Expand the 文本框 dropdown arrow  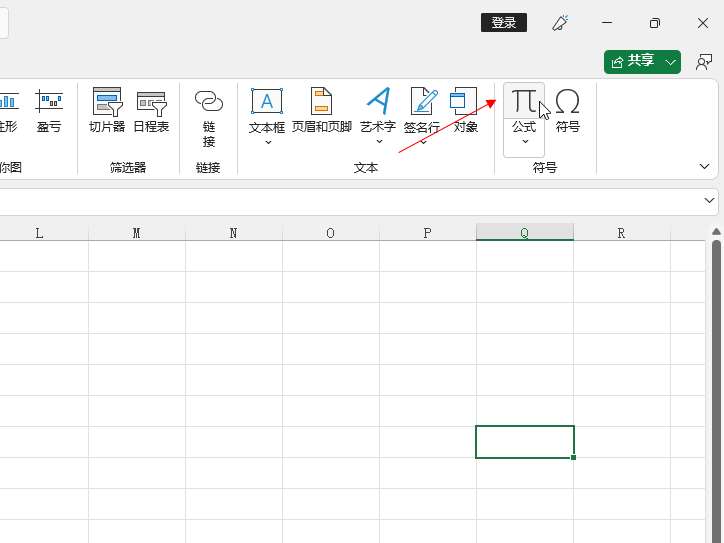click(x=268, y=142)
